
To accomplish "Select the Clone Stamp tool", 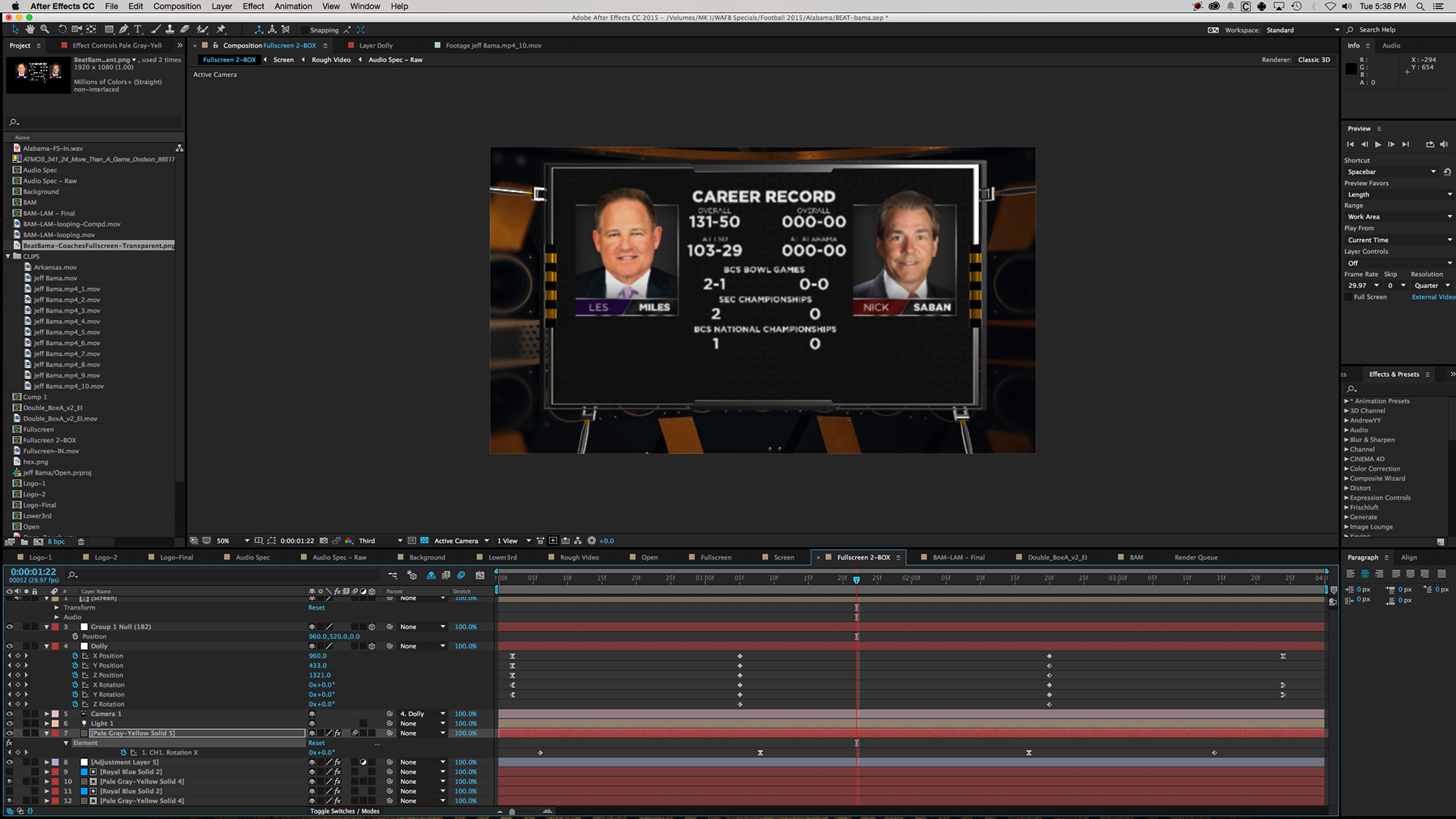I will 170,30.
